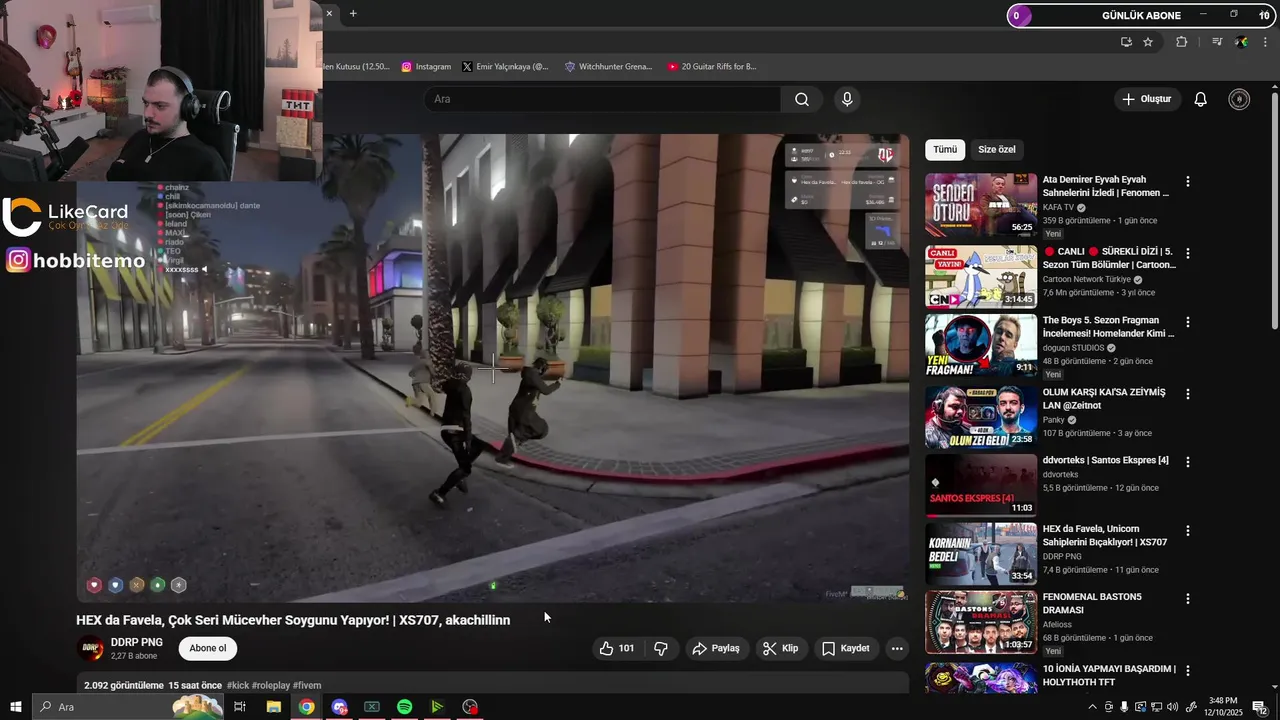Viewport: 1280px width, 720px height.
Task: Click the Oluştur create button
Action: (x=1147, y=99)
